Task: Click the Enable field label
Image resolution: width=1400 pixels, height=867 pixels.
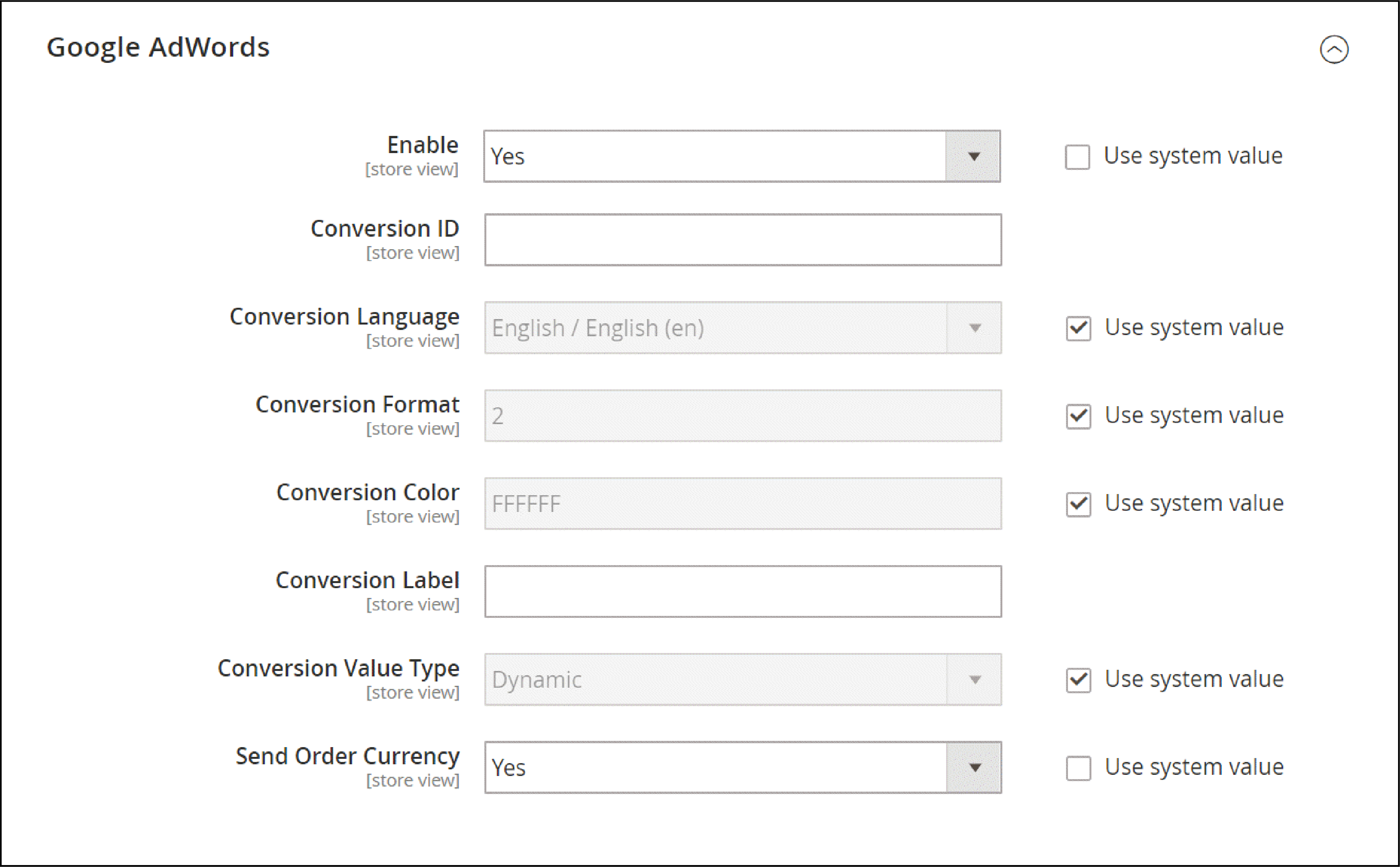Action: [x=423, y=144]
